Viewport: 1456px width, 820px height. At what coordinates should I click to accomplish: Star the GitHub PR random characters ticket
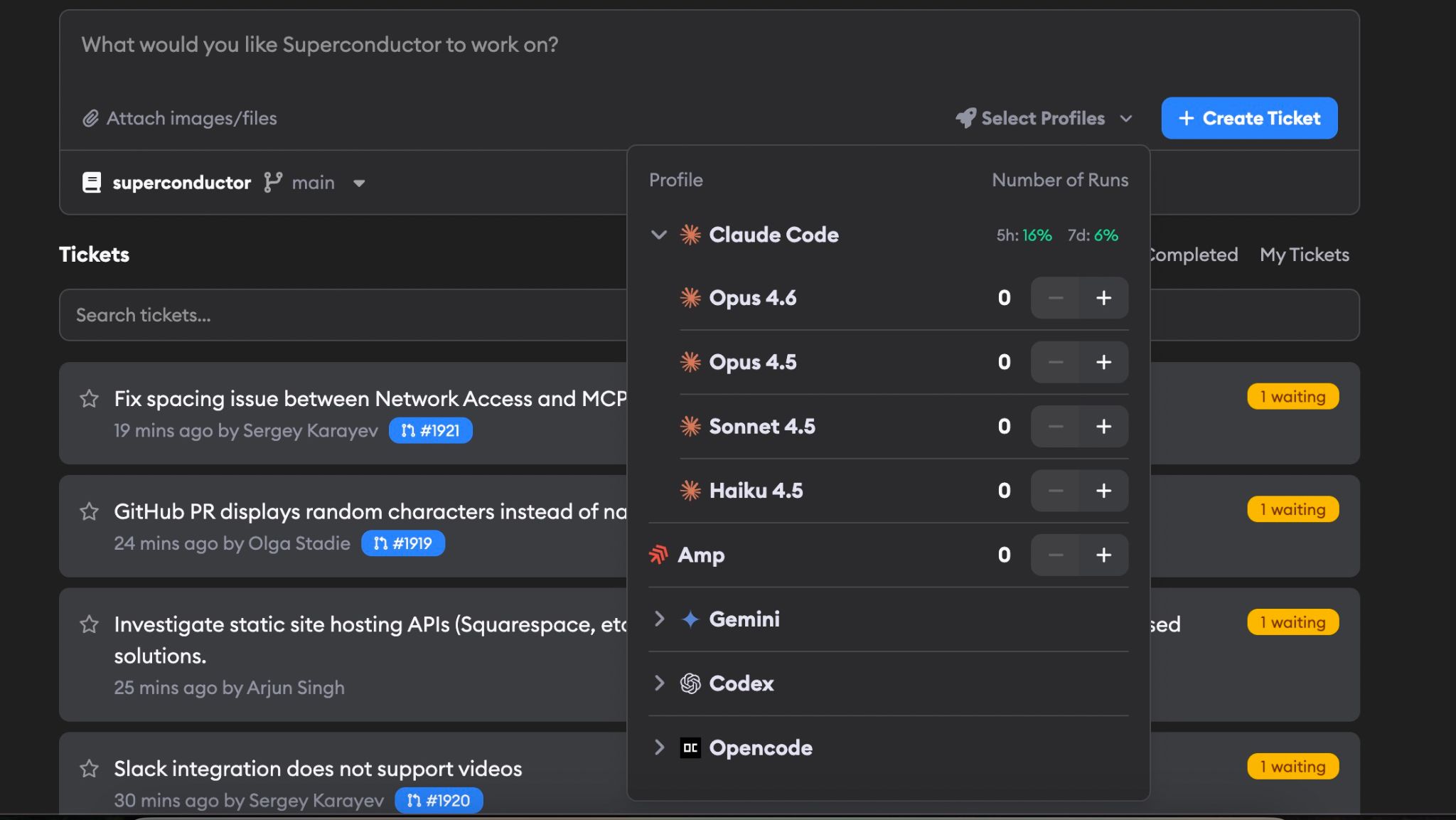(x=88, y=511)
